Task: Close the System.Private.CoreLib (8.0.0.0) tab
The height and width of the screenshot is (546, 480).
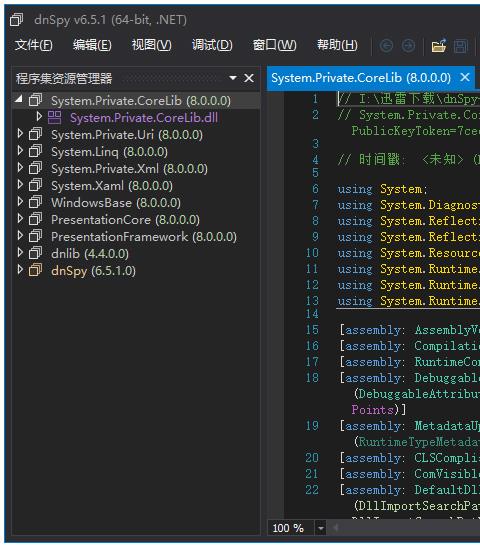Action: pos(465,77)
